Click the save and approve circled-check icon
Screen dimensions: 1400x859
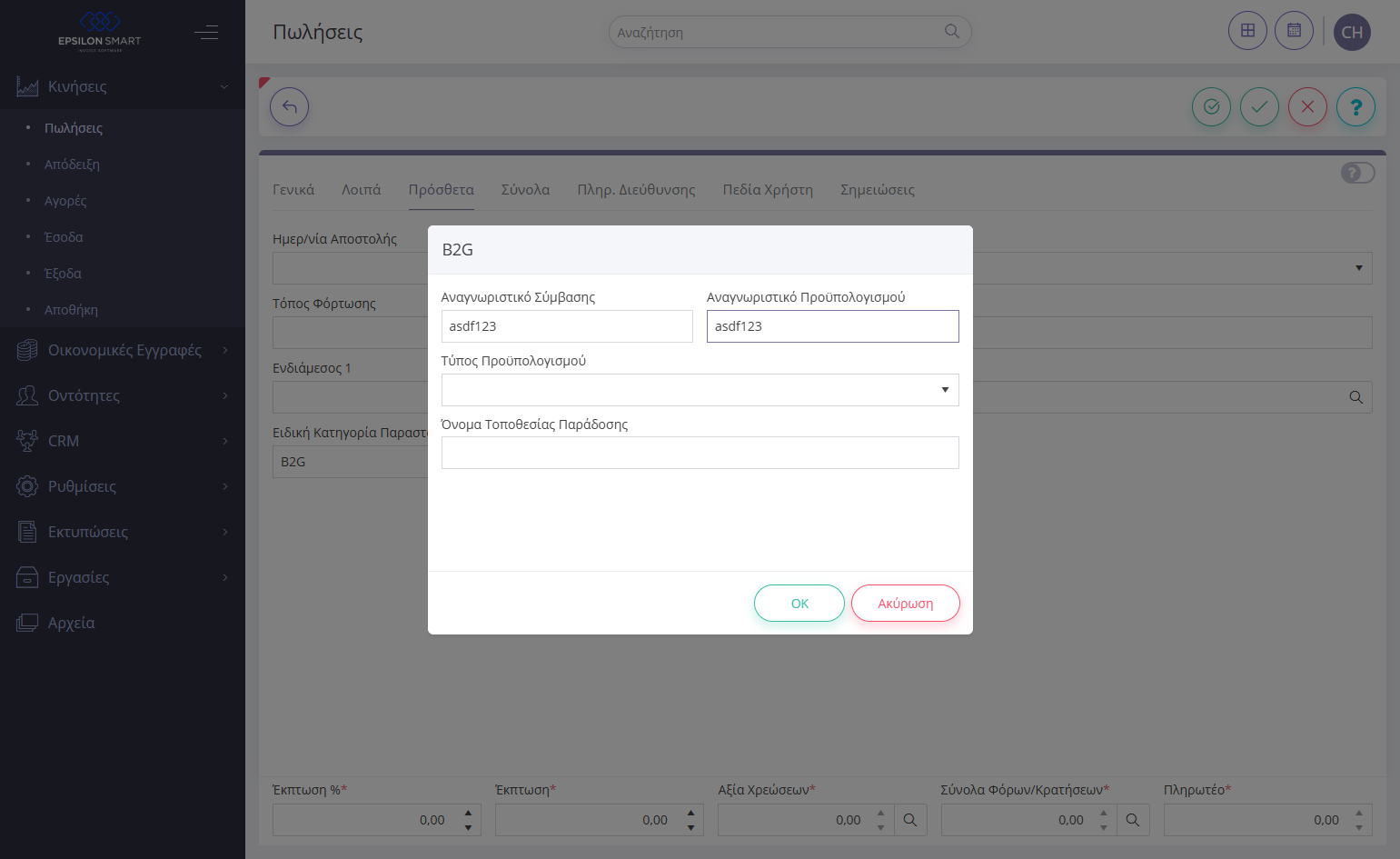[1211, 107]
